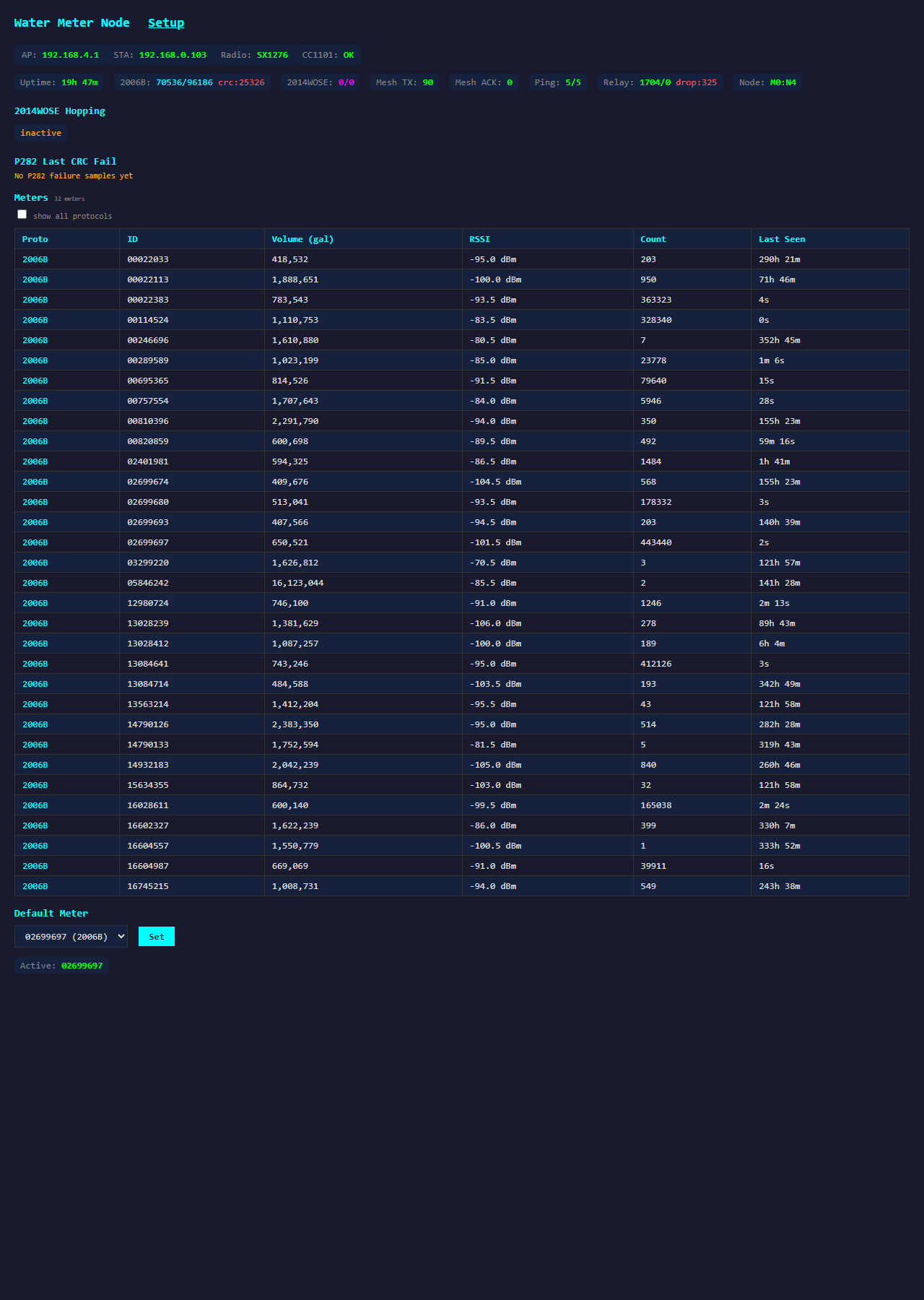Screen dimensions: 924x1300
Task: Click the AP 192.168.4.1 status badge
Action: point(61,55)
